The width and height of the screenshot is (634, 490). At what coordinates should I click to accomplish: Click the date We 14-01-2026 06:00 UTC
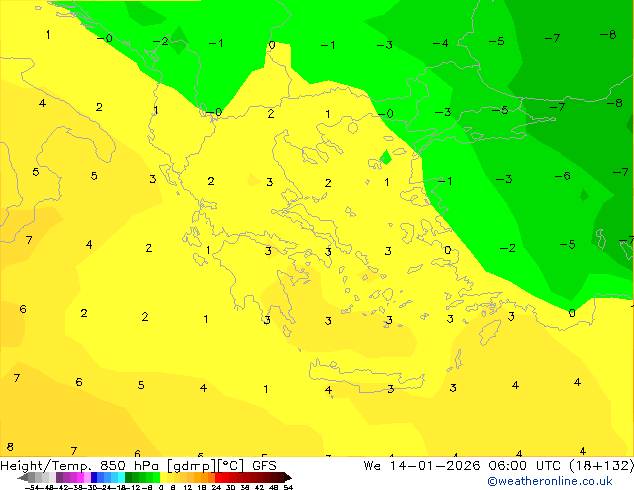pos(462,465)
